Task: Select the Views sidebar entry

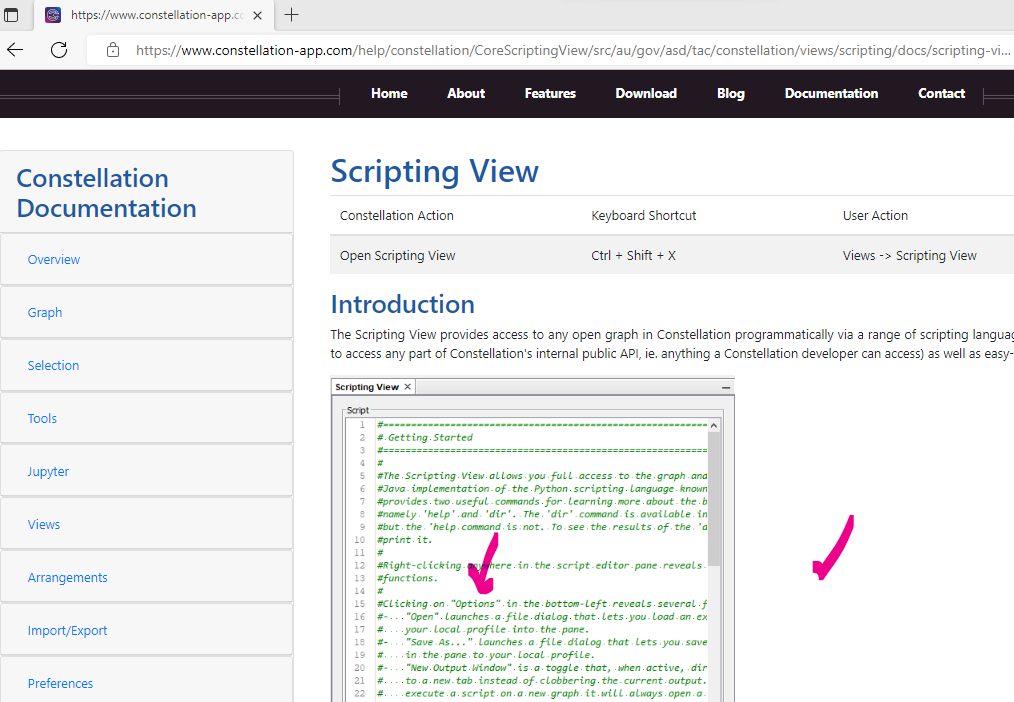Action: [43, 524]
